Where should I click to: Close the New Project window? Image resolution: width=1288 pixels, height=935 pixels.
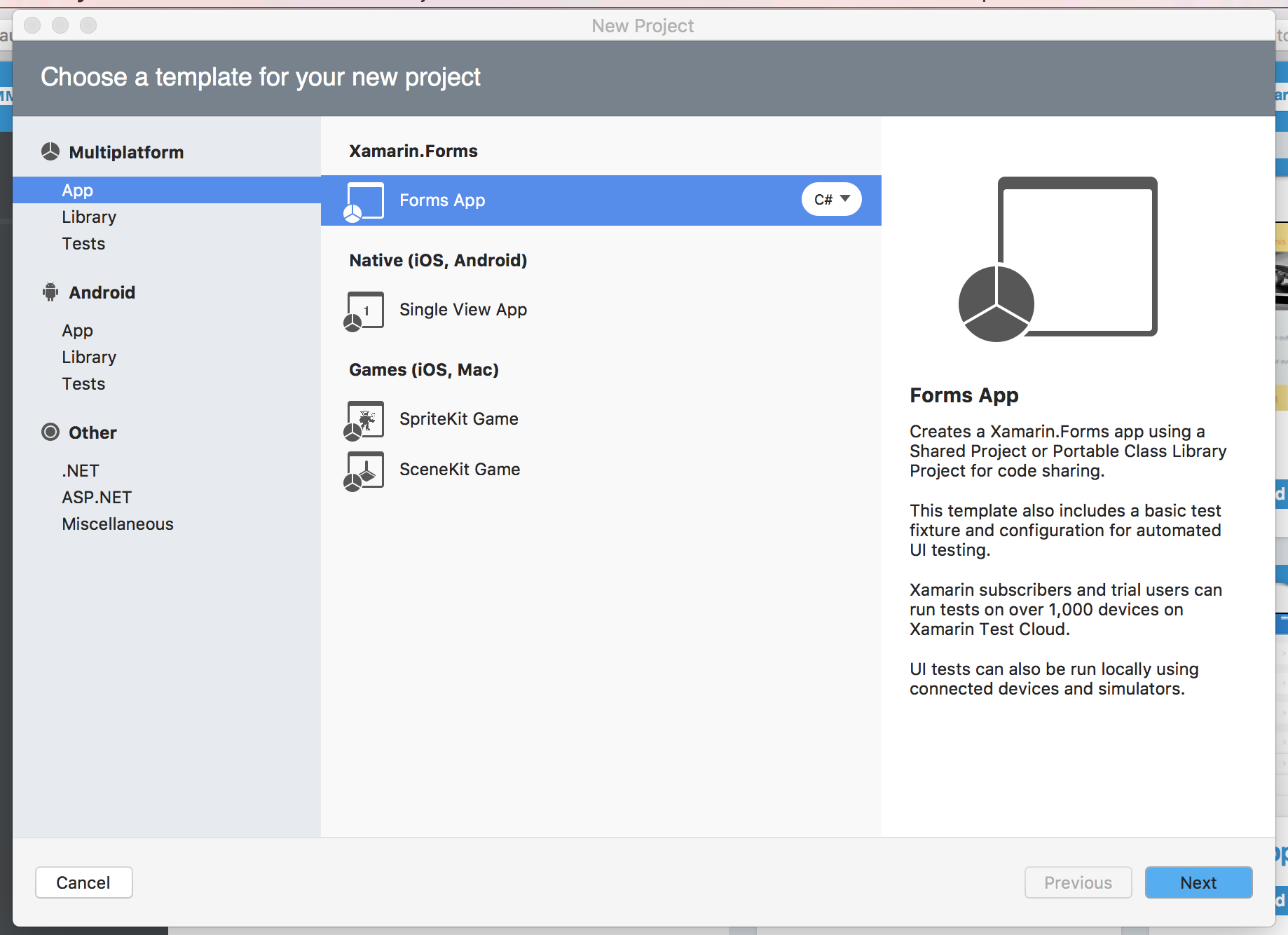[x=32, y=25]
